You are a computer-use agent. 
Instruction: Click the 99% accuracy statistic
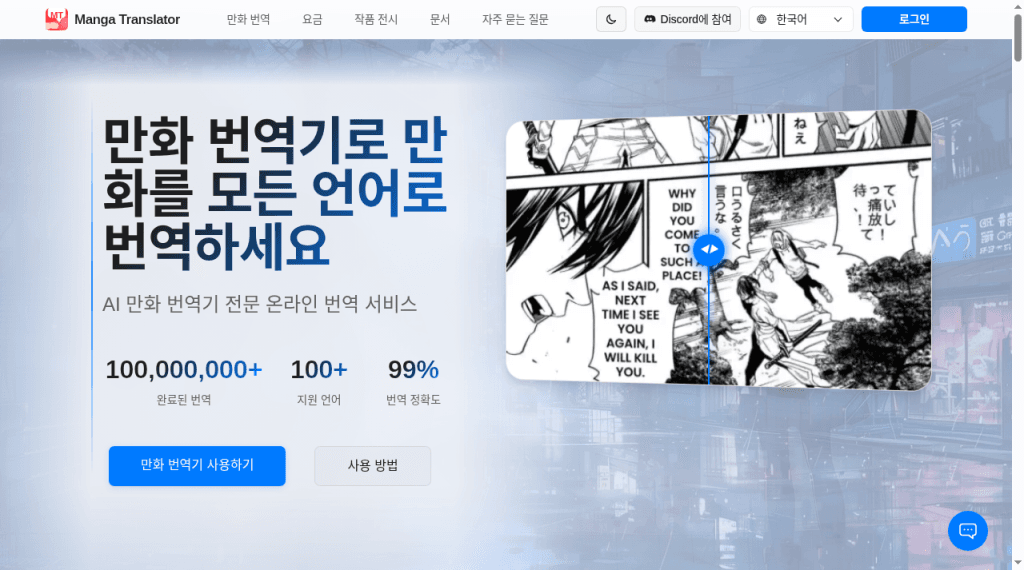413,370
